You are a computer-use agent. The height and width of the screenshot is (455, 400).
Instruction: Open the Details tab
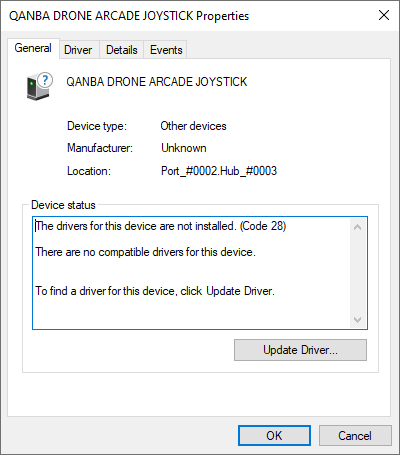122,50
